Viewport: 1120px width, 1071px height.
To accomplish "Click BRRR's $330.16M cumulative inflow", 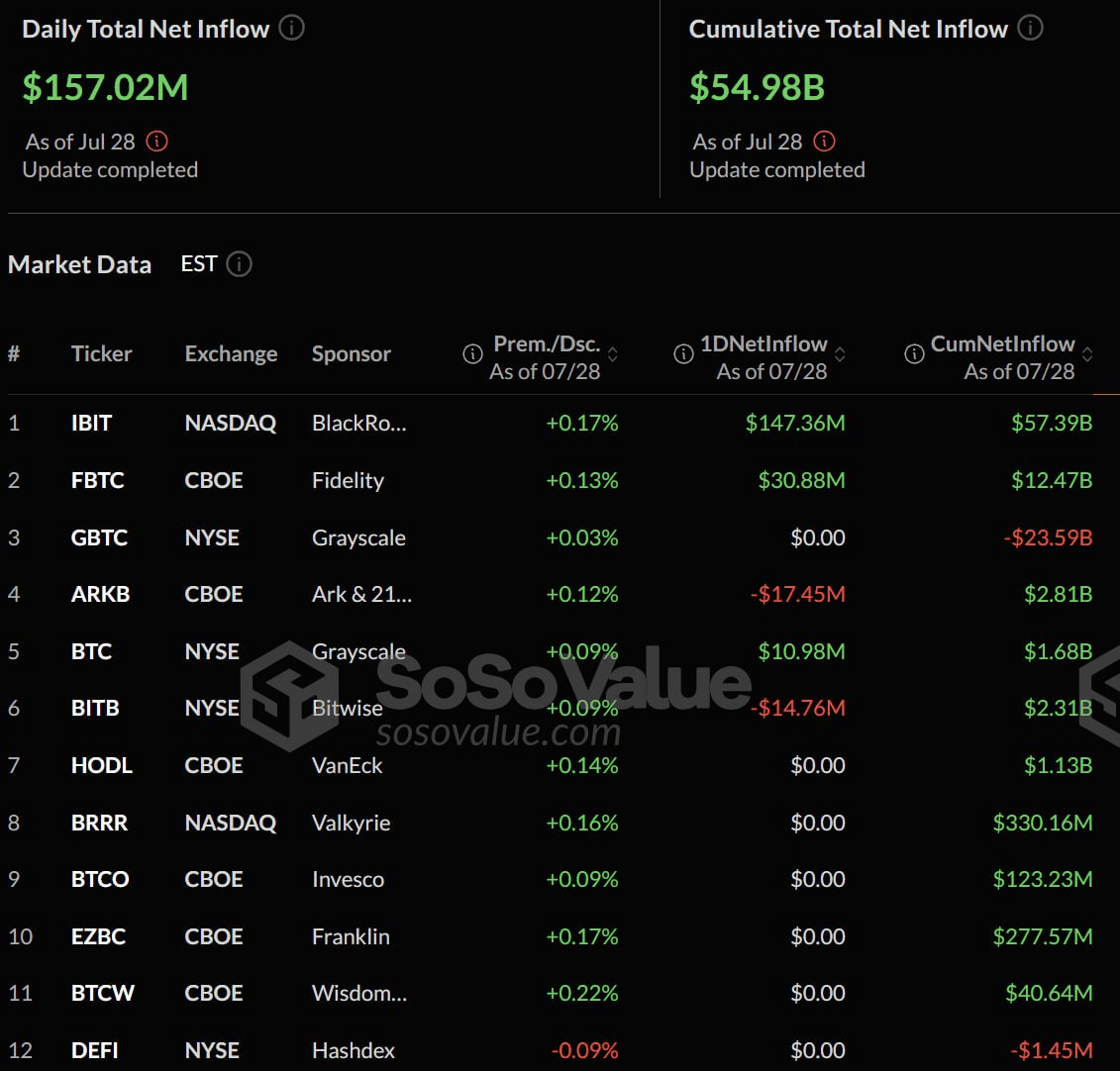I will [1042, 823].
